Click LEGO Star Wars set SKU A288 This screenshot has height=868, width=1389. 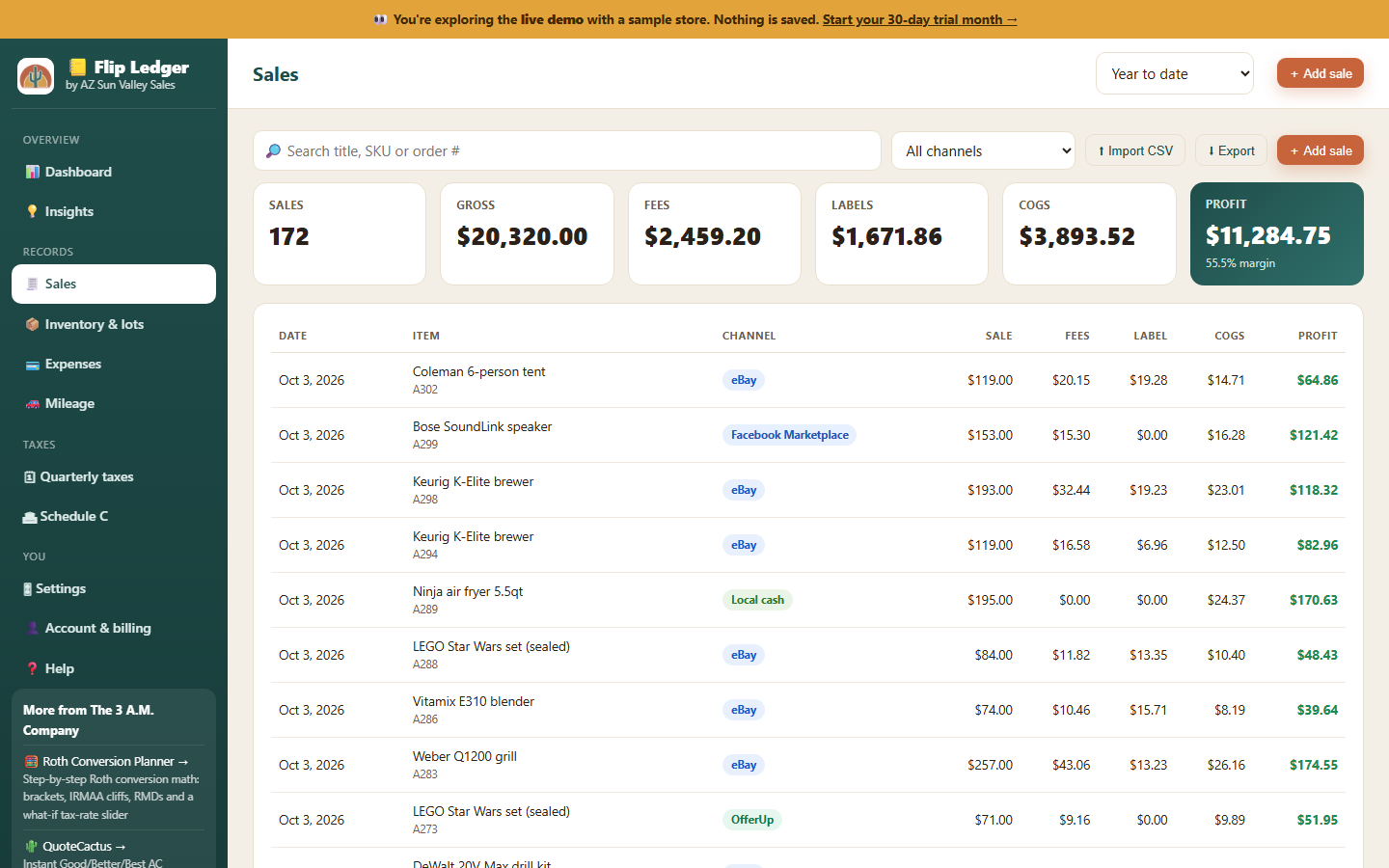coord(425,665)
